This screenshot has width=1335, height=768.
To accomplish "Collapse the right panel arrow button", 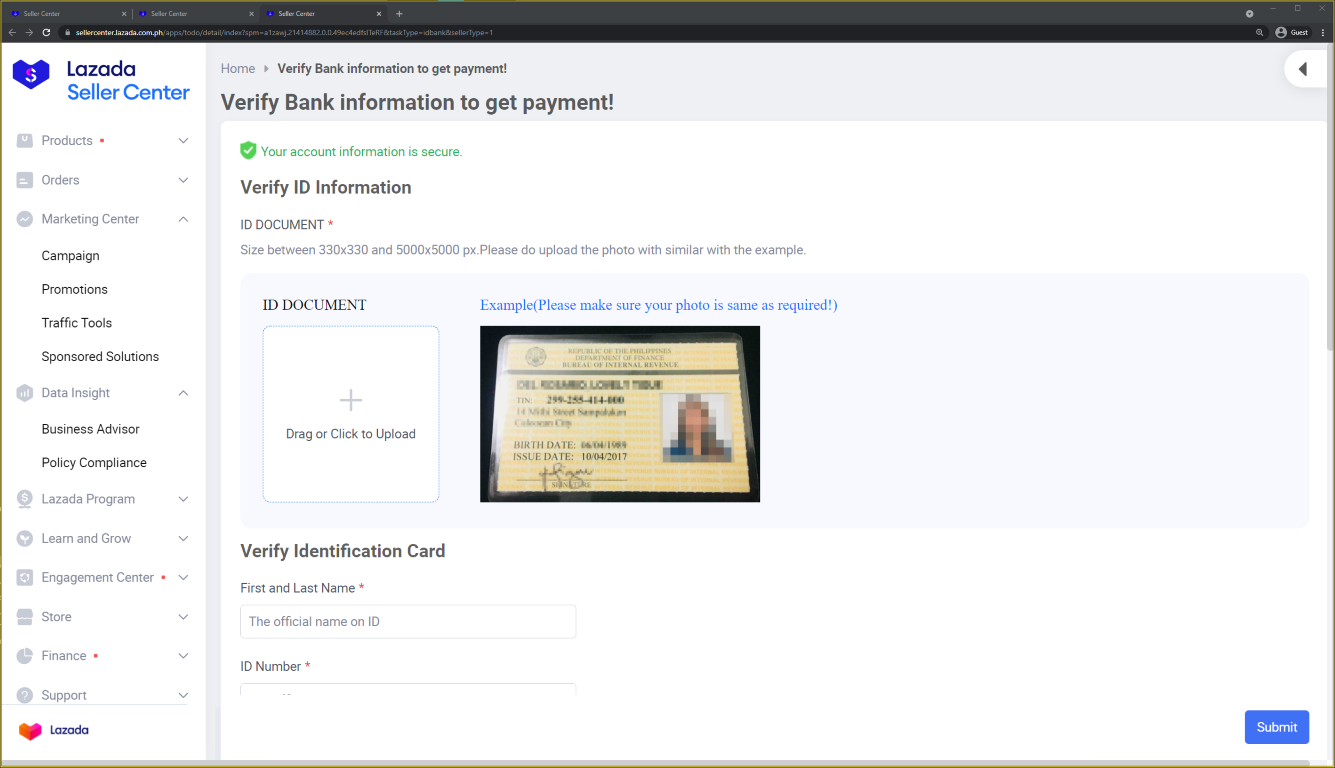I will tap(1302, 69).
